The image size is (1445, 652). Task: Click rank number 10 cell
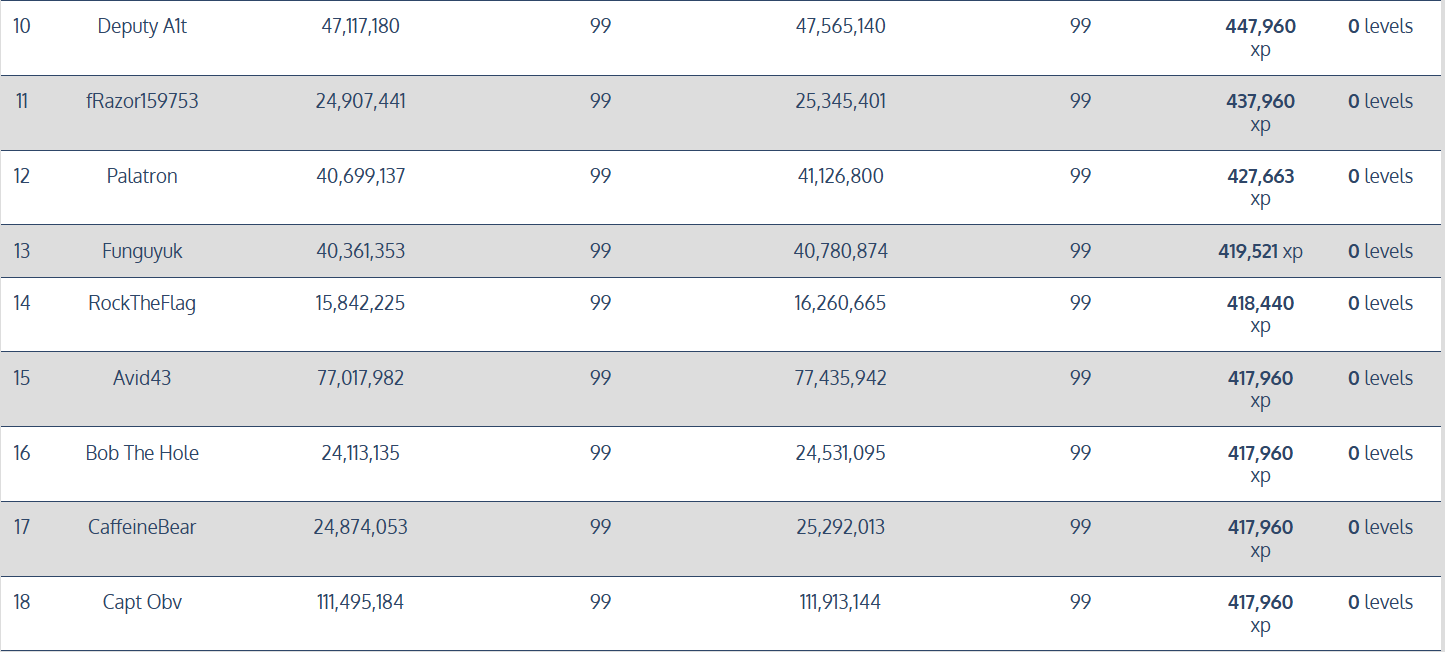click(x=22, y=27)
